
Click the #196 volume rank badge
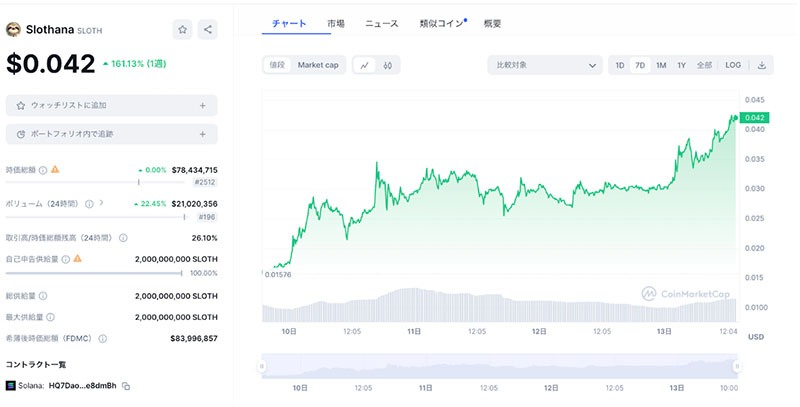pos(207,217)
